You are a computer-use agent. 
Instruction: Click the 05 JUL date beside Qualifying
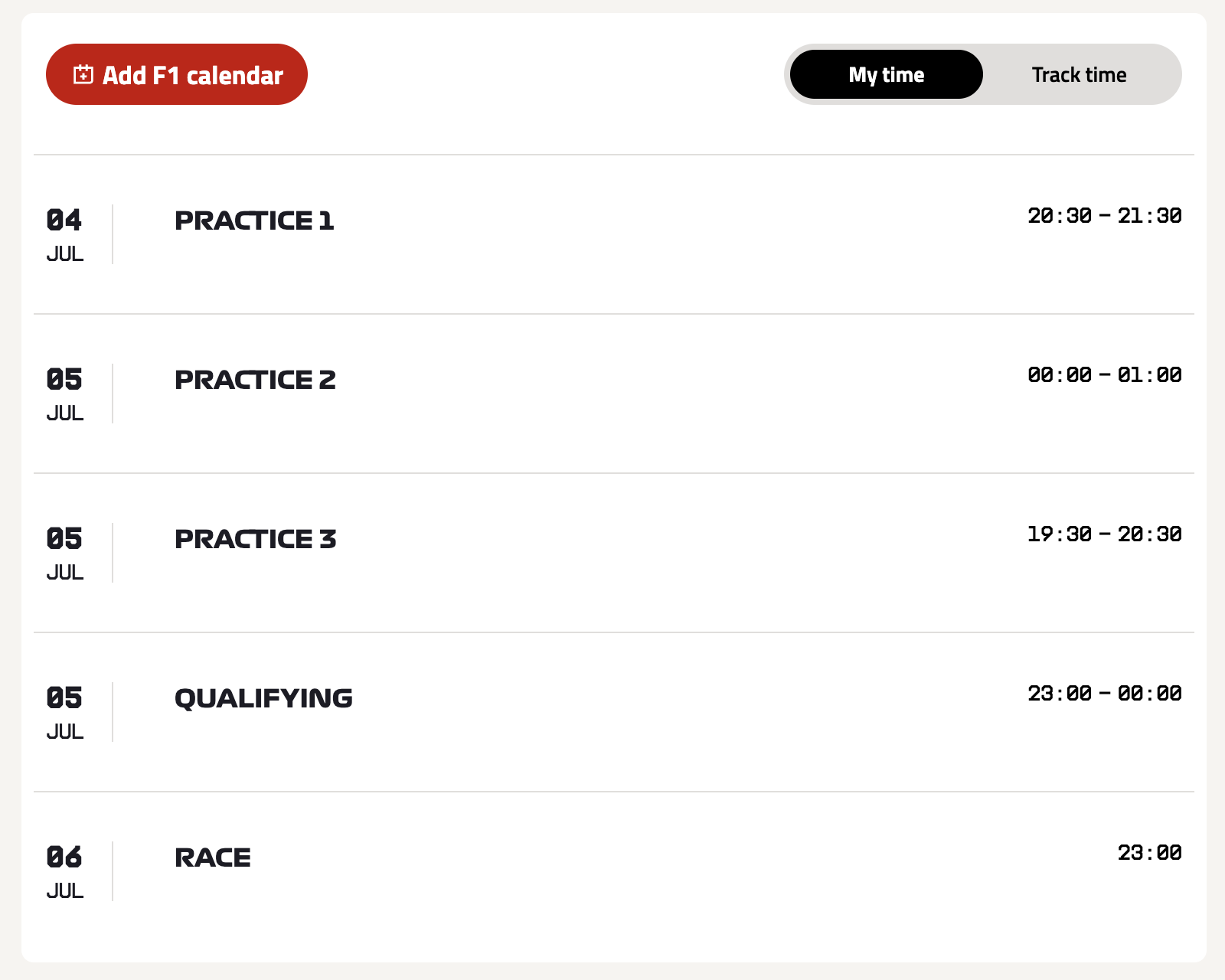point(64,711)
